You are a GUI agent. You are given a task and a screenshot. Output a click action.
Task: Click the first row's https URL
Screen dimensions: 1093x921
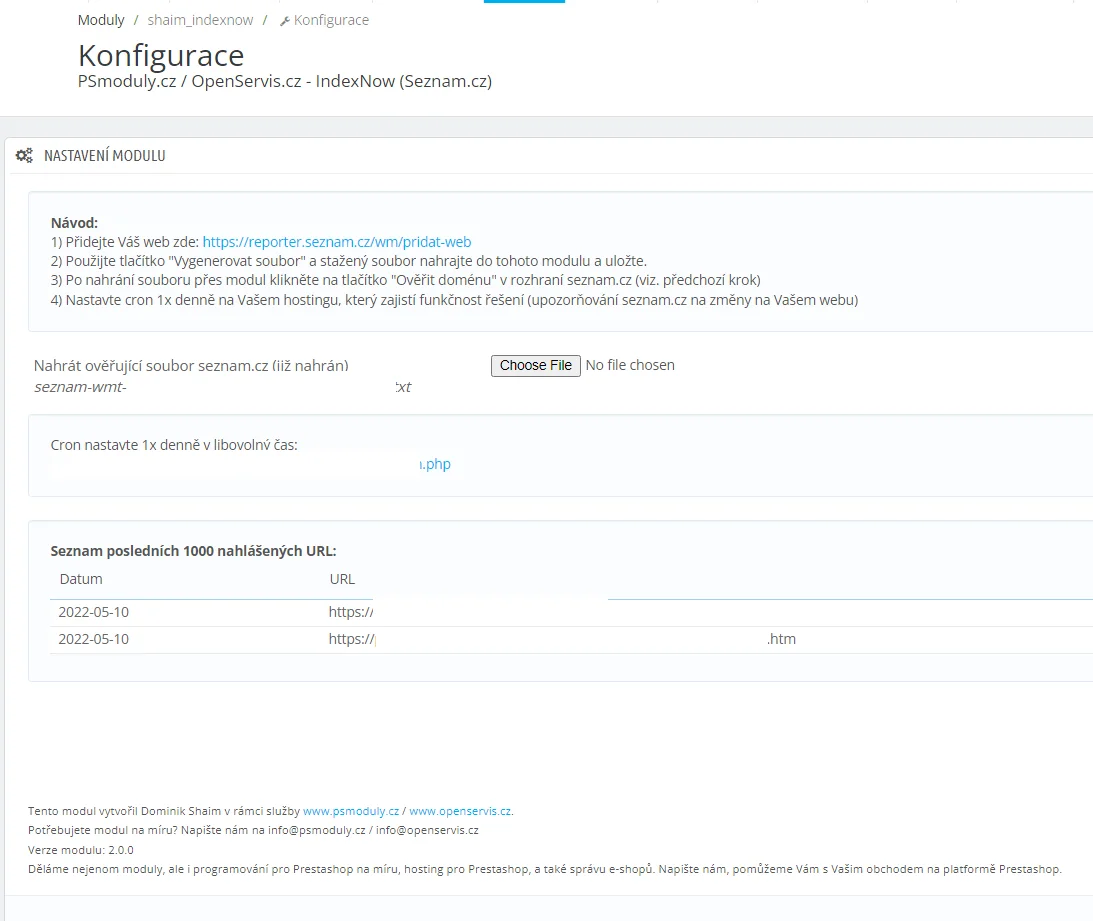click(x=350, y=612)
